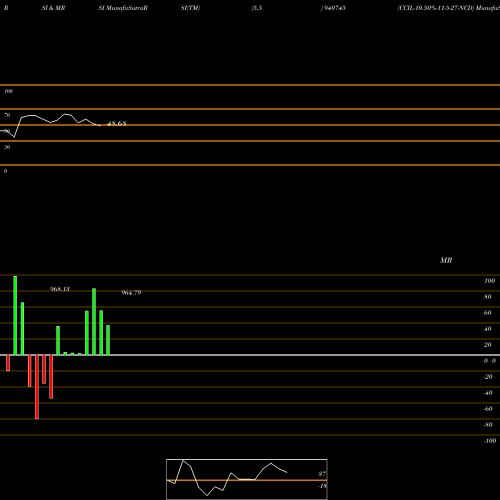Viewport: 500px width, 500px height.
Task: Click the CCIL-10.59%-11-5-27-NCD title text
Action: [x=435, y=8]
